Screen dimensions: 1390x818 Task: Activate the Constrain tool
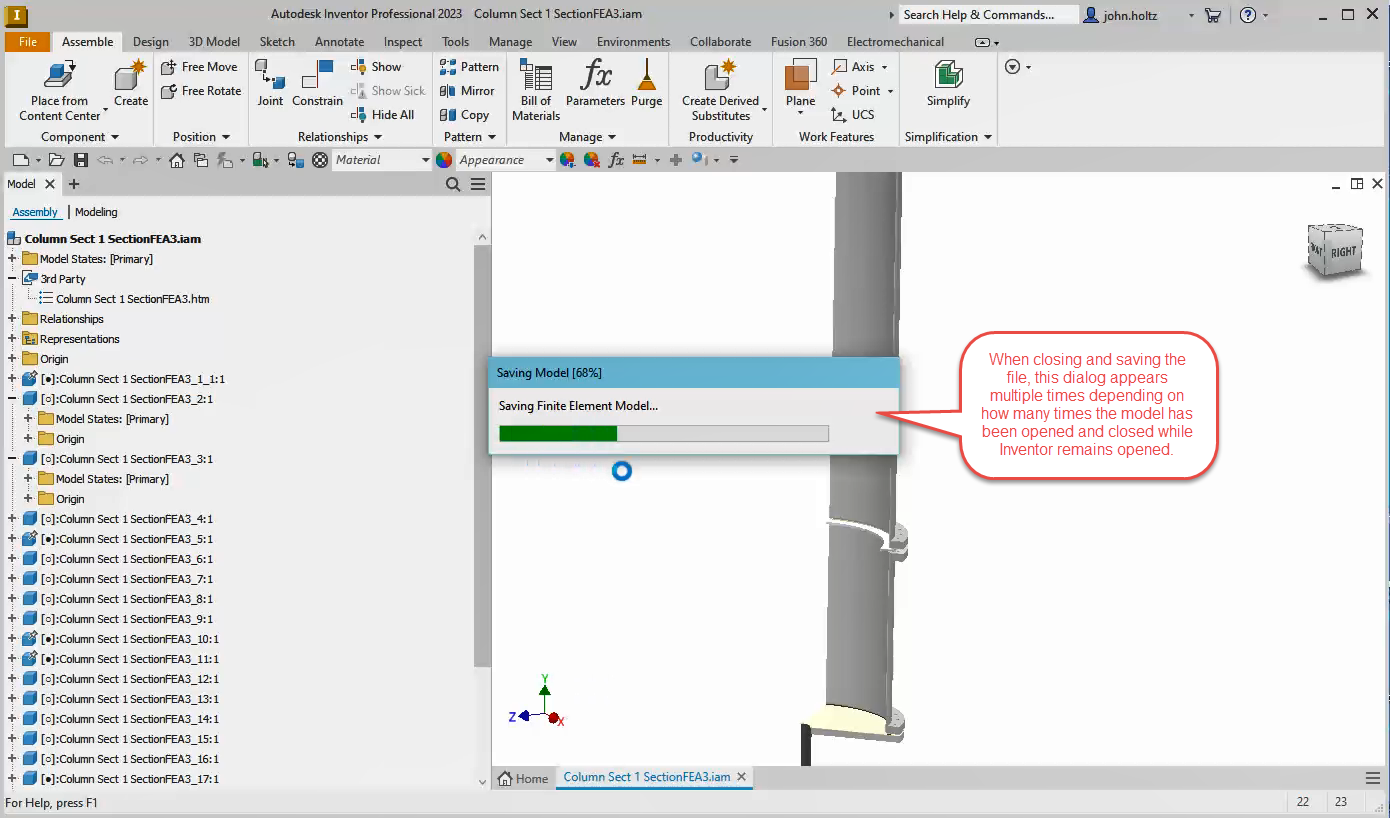[318, 85]
